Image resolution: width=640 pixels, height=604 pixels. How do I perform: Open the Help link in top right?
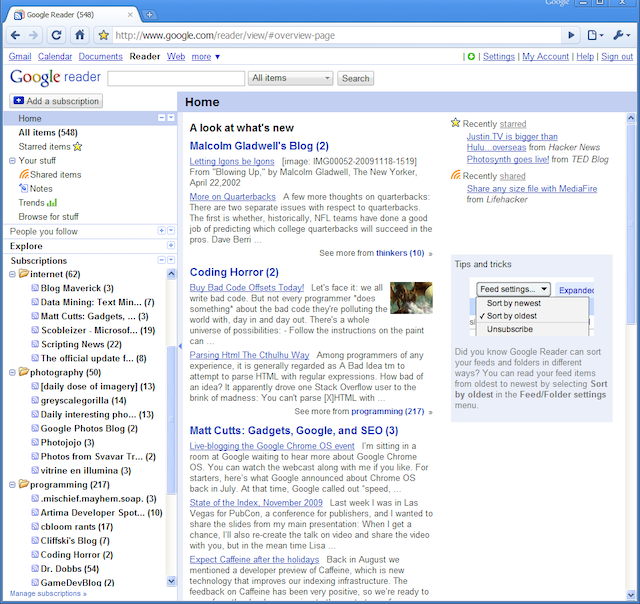coord(585,57)
